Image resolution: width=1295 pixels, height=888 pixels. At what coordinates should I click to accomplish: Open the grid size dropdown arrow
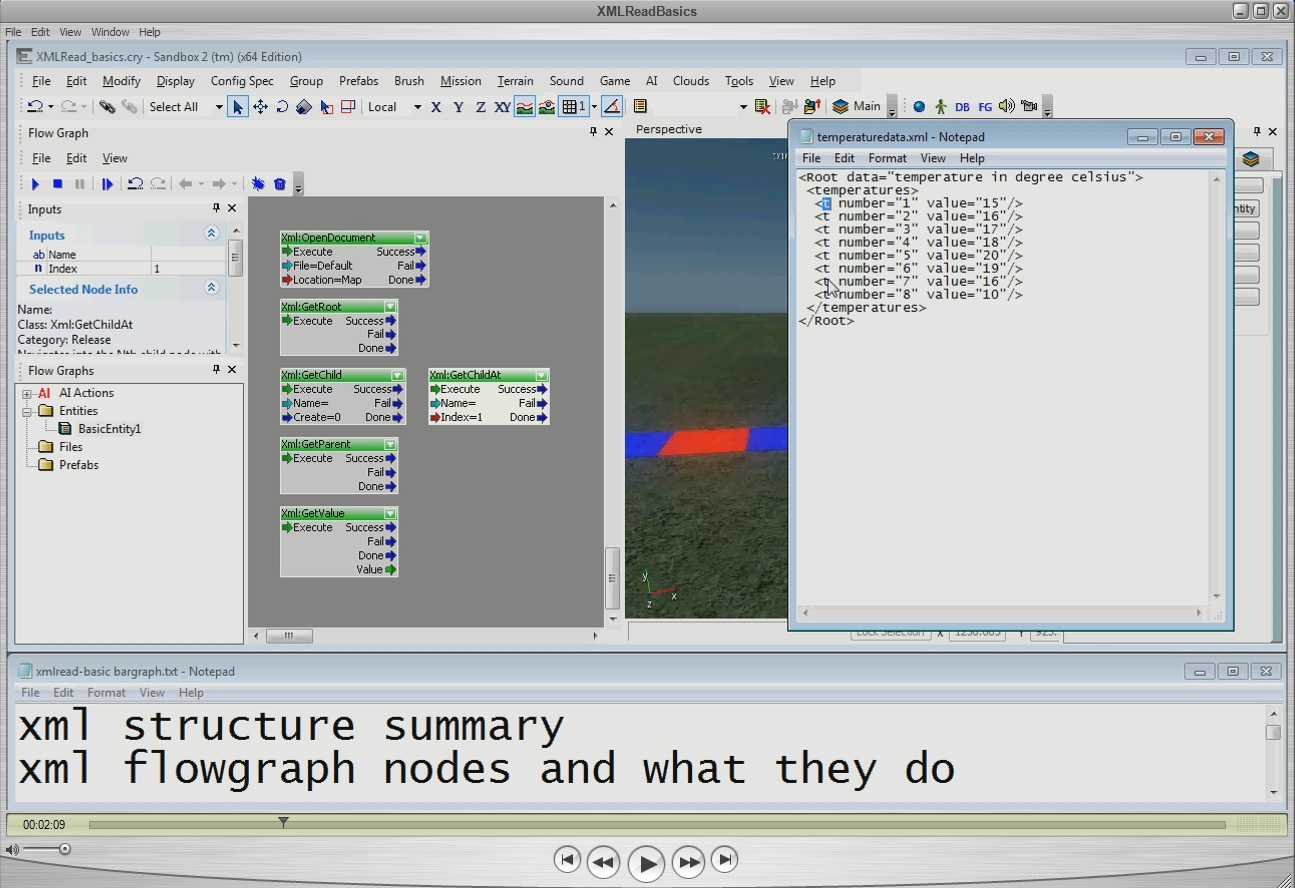(x=594, y=107)
